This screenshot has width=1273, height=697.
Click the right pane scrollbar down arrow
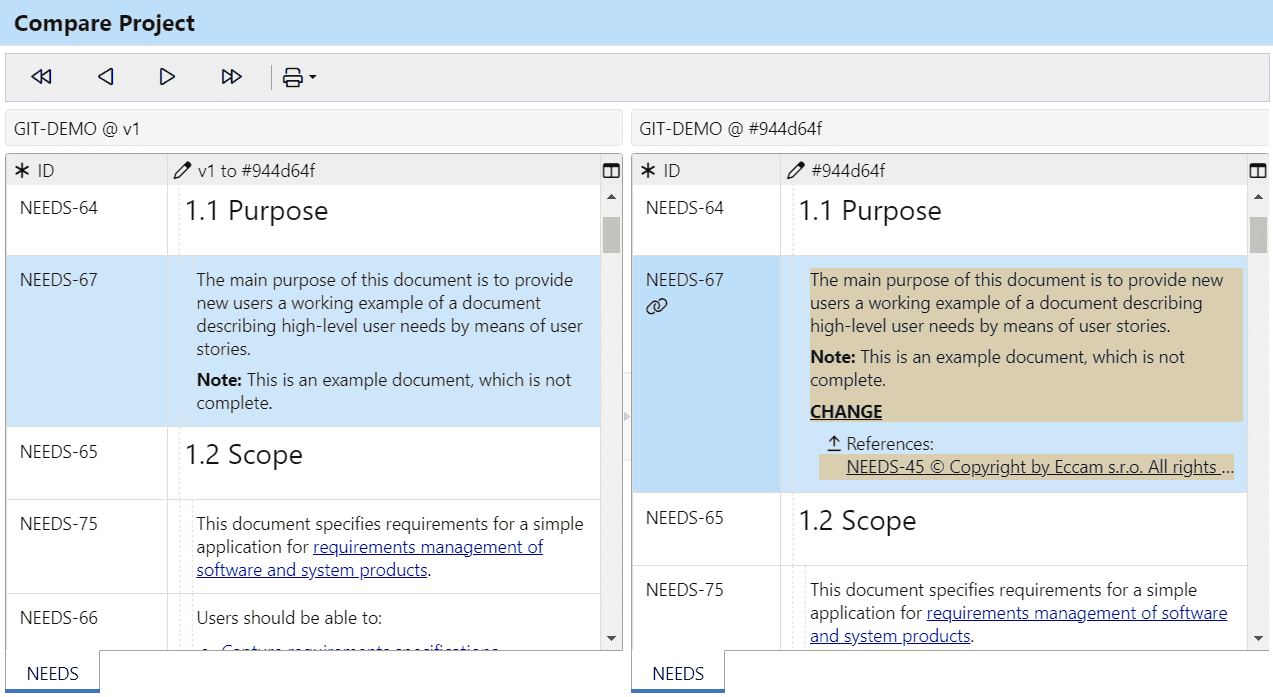[1258, 638]
